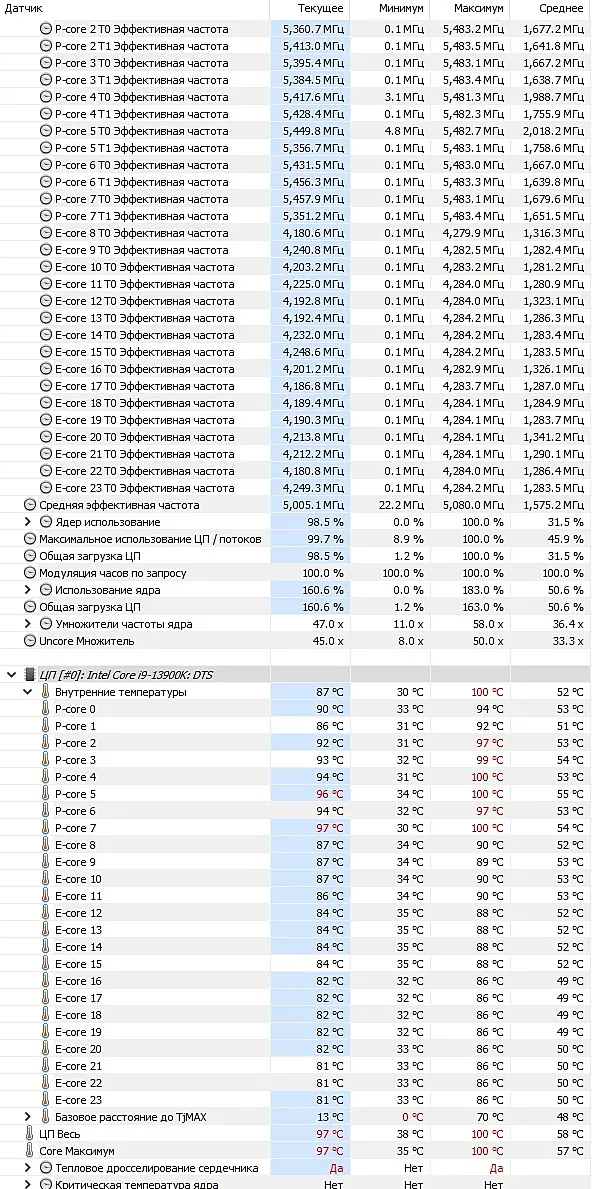Click the thermometer icon next to P-core 7
Screen dimensions: 592x1189
coord(45,828)
